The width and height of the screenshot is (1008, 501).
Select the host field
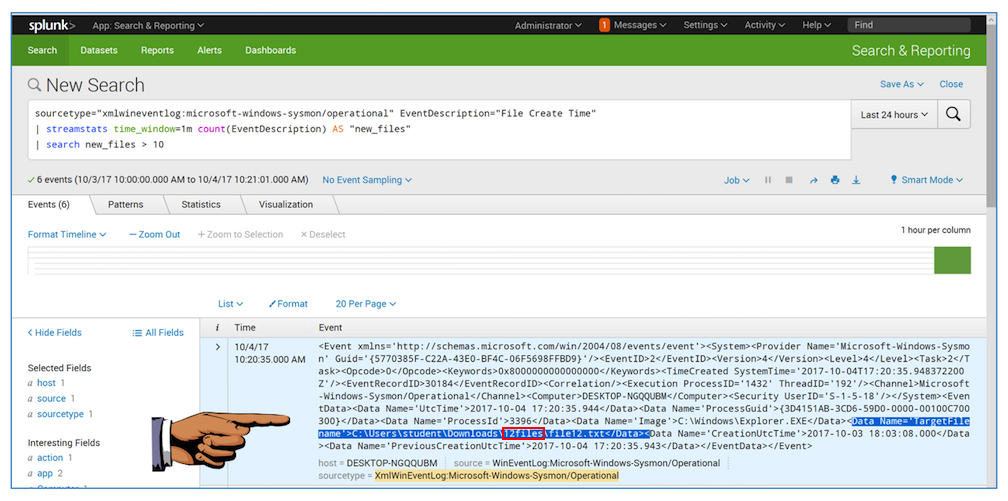click(x=46, y=383)
